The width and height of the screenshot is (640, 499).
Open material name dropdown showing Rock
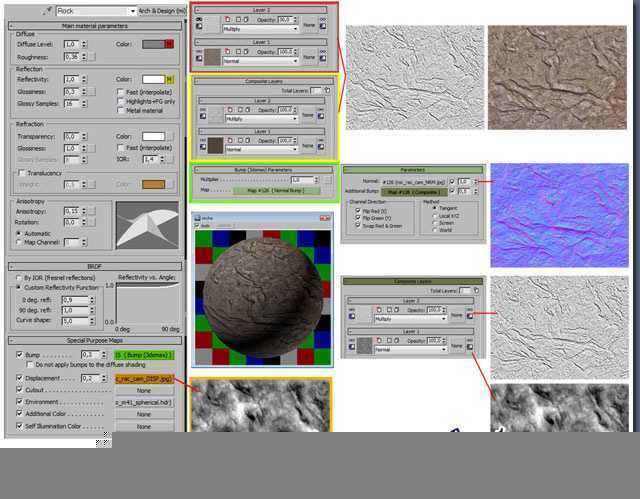pos(132,11)
